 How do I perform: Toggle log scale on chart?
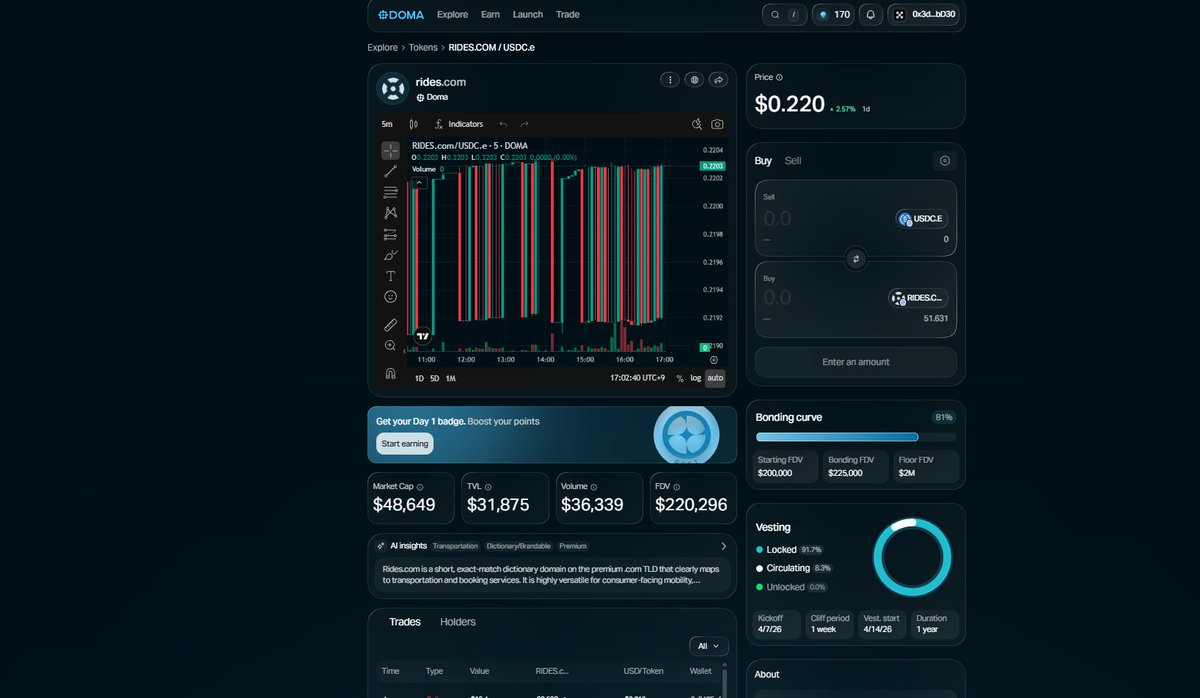[x=695, y=378]
